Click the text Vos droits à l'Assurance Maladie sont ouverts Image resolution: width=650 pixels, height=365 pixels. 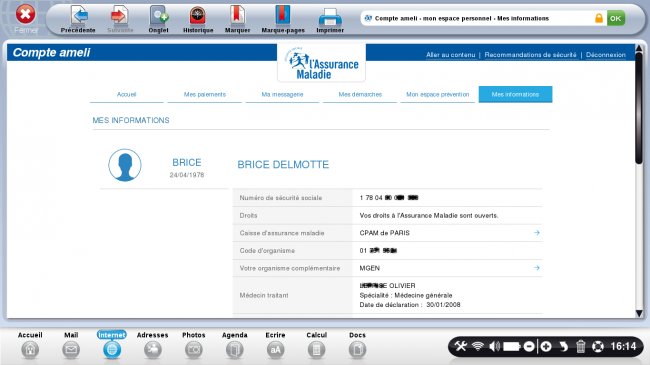(429, 216)
